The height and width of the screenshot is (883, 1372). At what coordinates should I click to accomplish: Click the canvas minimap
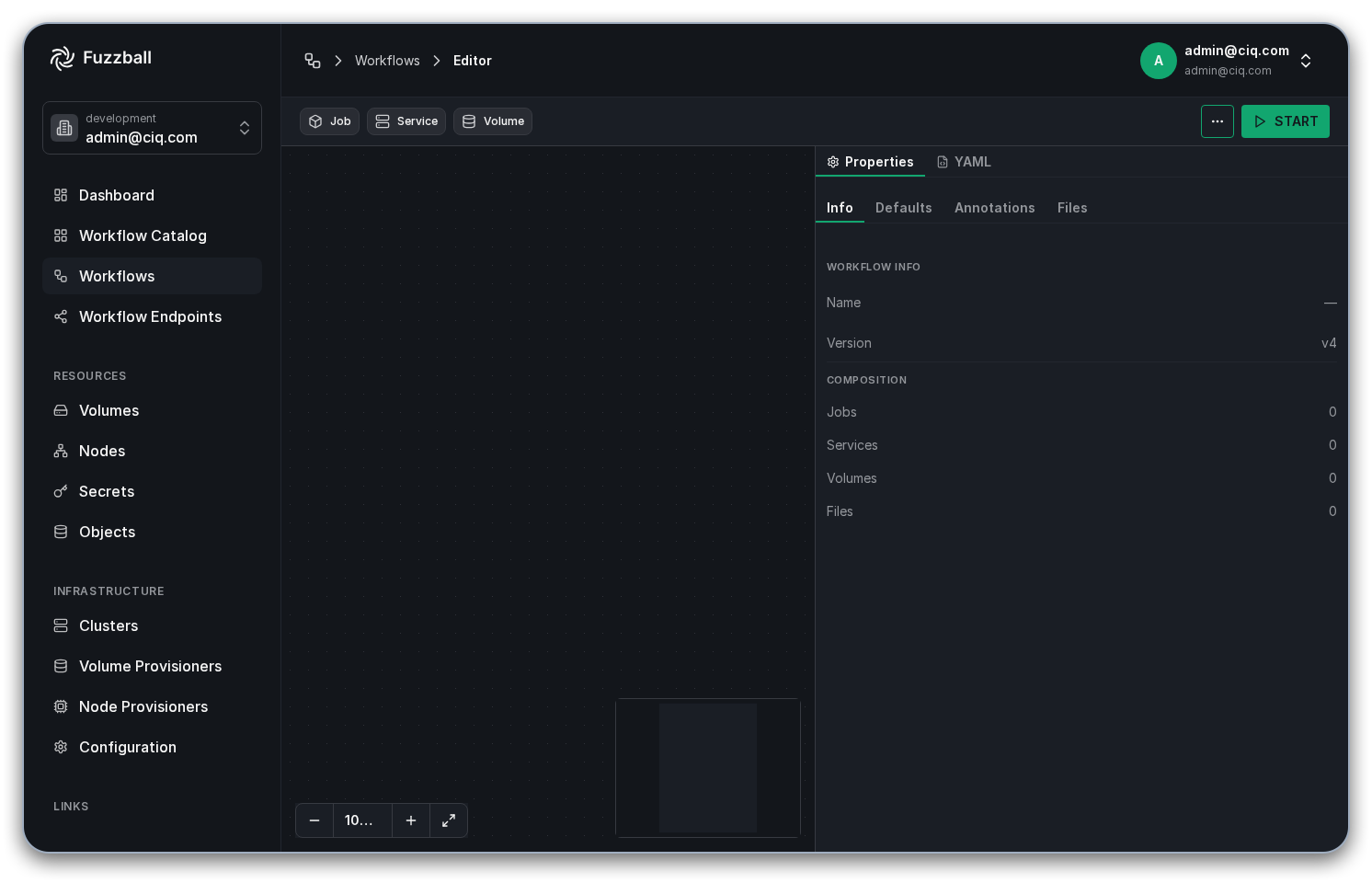tap(708, 768)
